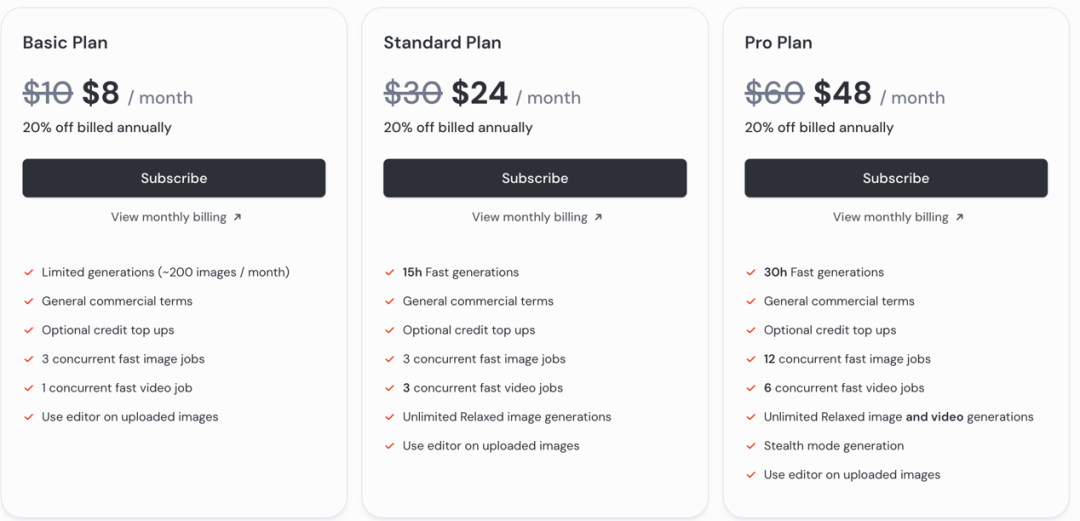Click the arrow icon beside Basic's monthly billing

tap(237, 217)
